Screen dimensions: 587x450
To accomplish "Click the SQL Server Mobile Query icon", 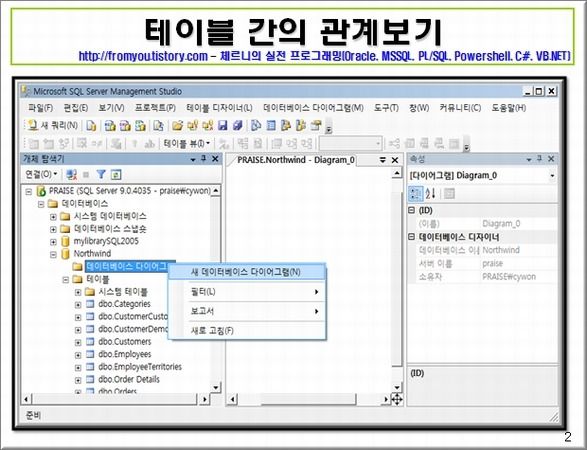I will click(158, 126).
